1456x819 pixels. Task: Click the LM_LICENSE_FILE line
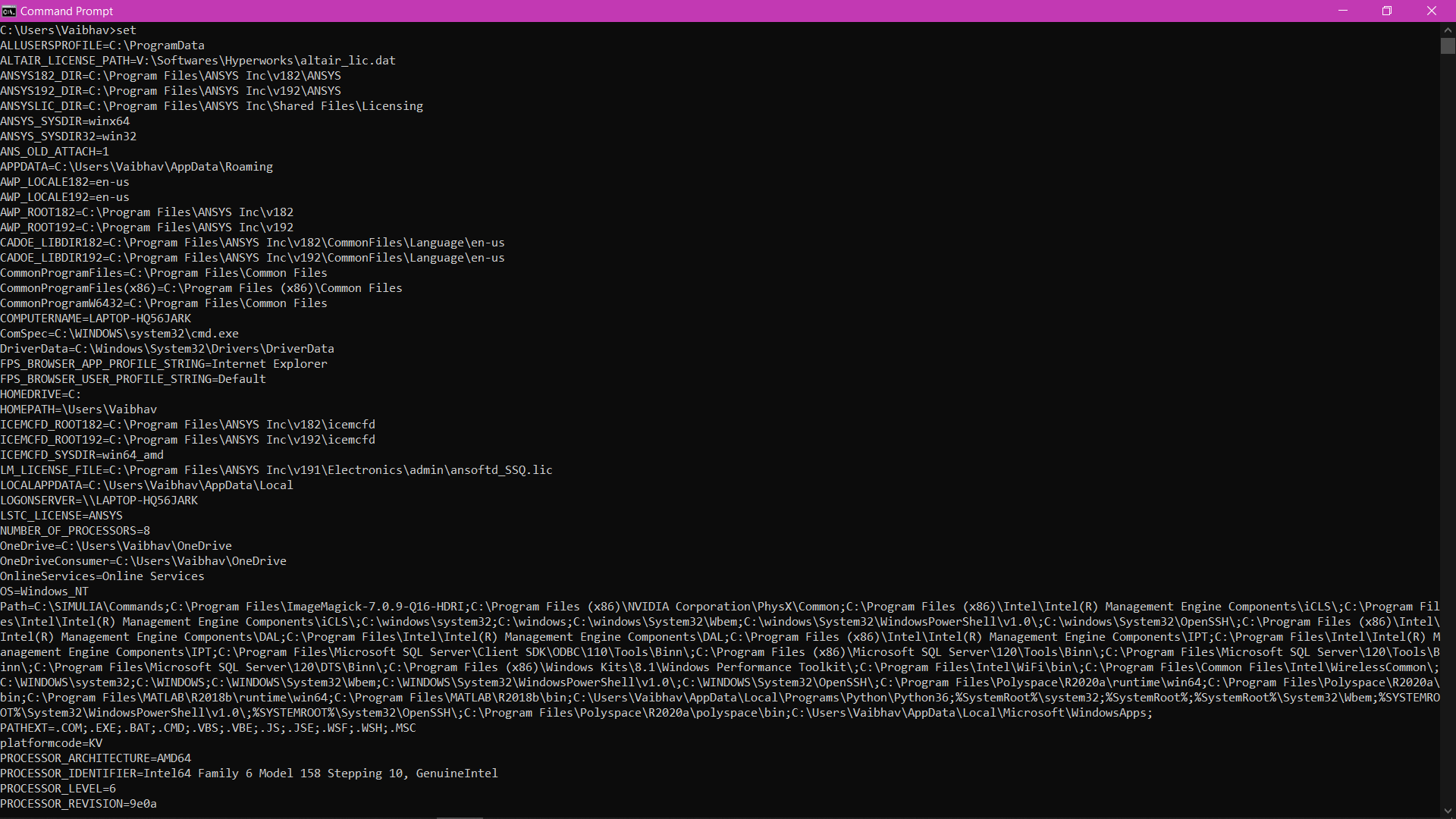point(276,470)
